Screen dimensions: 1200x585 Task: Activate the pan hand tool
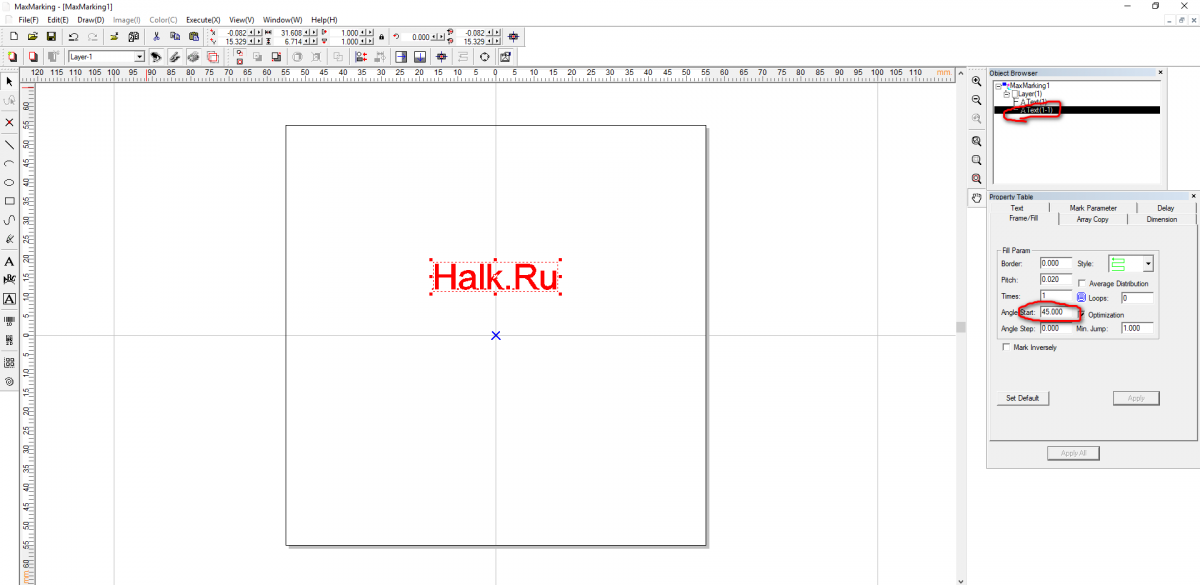point(976,198)
